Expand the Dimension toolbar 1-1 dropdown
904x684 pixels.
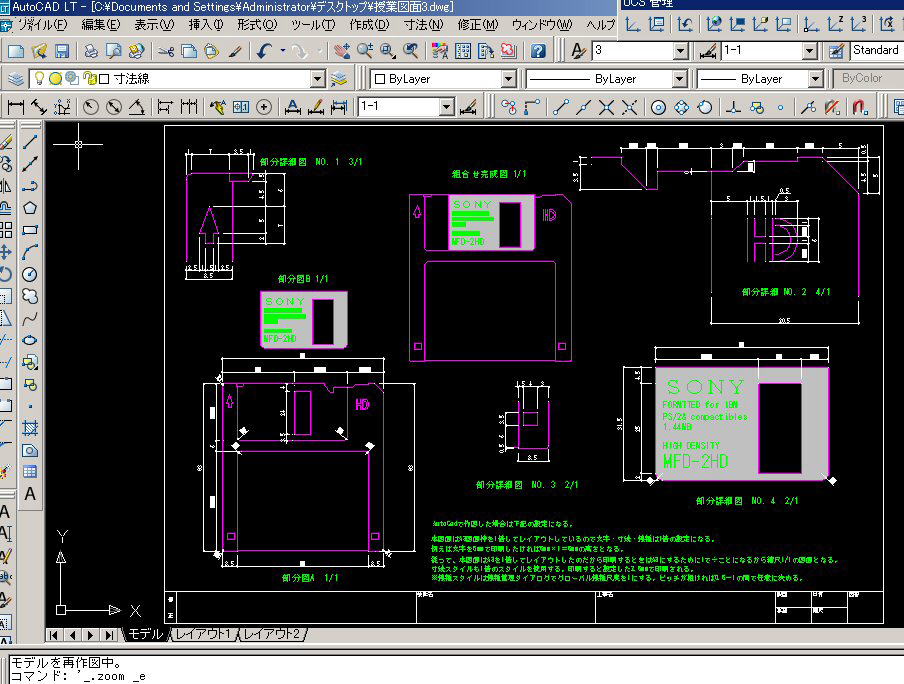(447, 107)
